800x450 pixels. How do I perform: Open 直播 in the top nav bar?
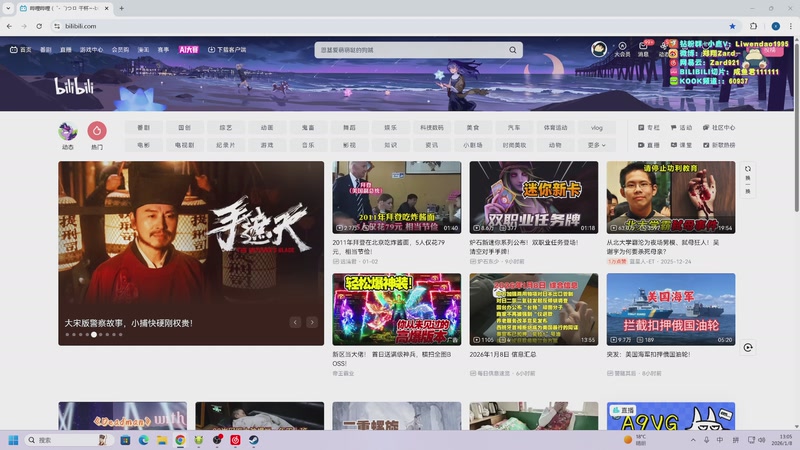pyautogui.click(x=66, y=49)
